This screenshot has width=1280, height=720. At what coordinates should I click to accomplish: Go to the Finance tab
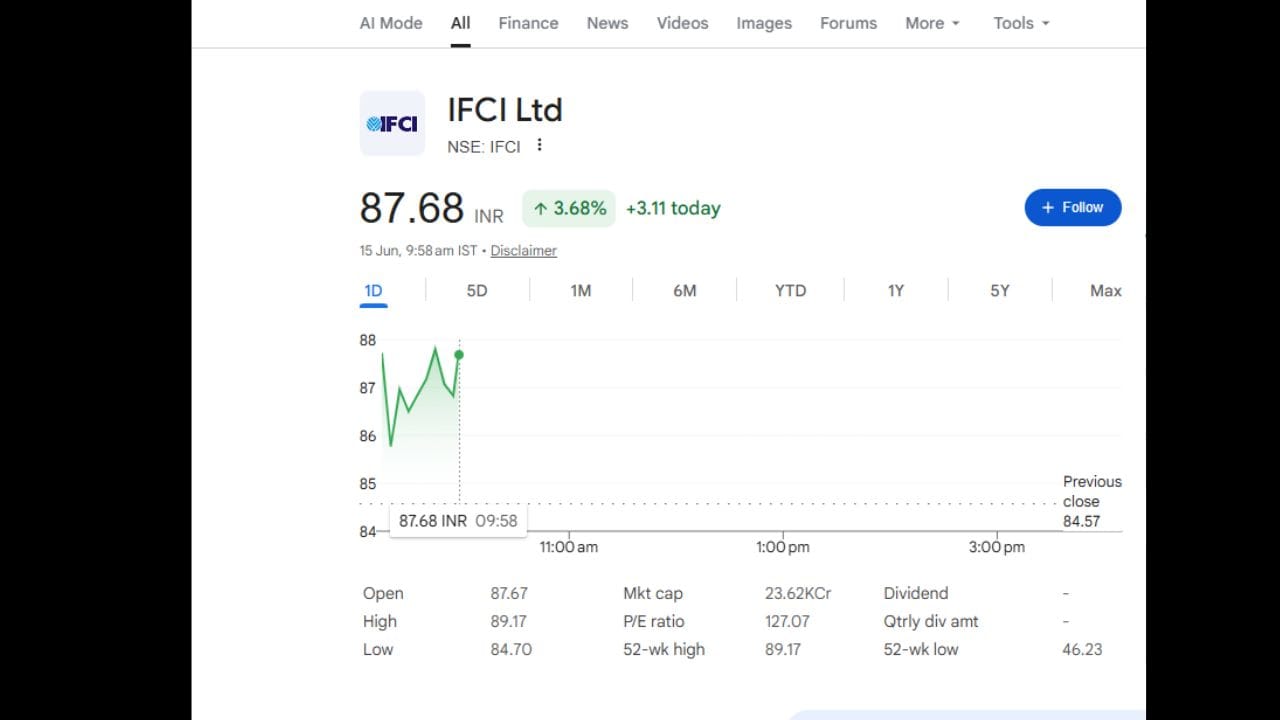click(x=528, y=23)
